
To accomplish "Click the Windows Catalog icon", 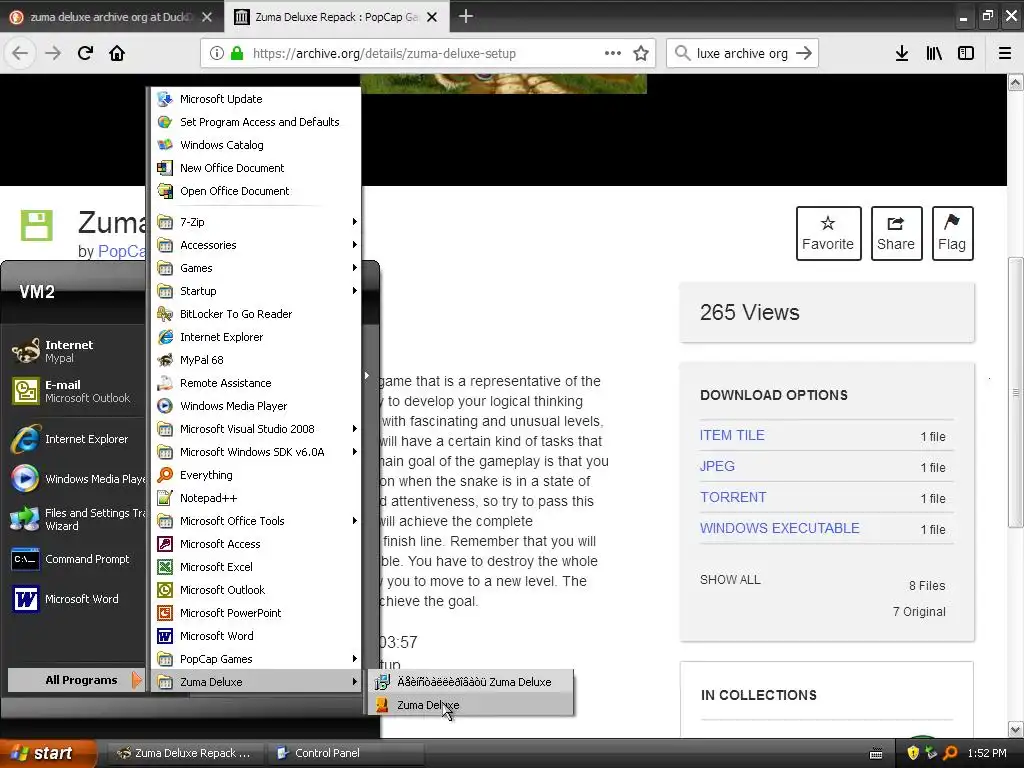I will pyautogui.click(x=165, y=145).
